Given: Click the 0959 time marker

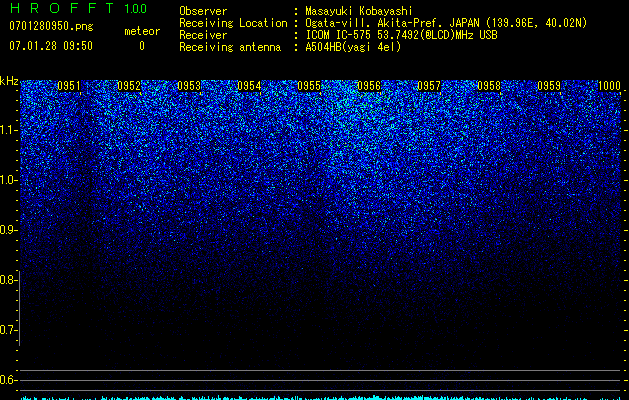Looking at the screenshot, I should click(549, 86).
